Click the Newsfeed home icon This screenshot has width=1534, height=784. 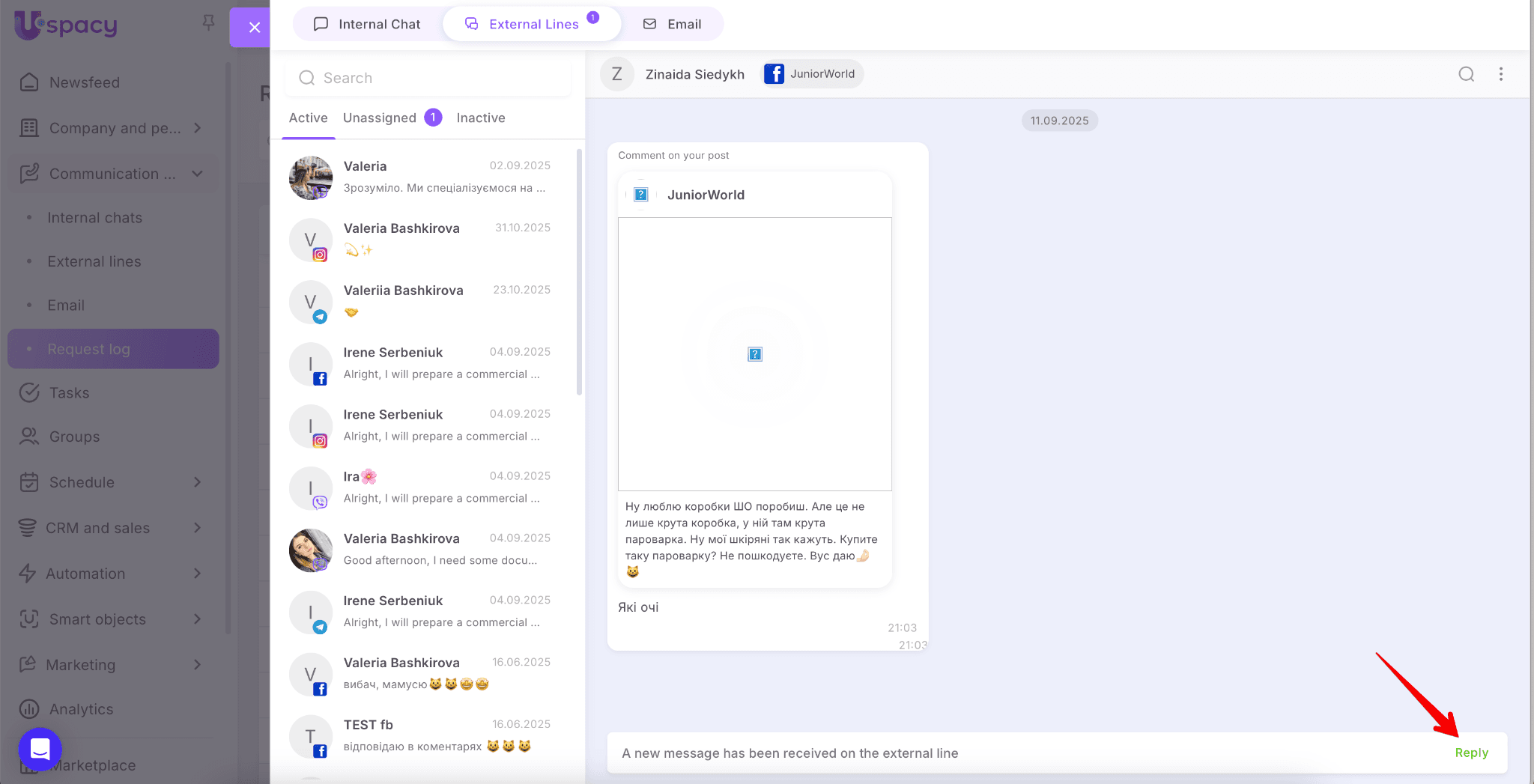29,82
